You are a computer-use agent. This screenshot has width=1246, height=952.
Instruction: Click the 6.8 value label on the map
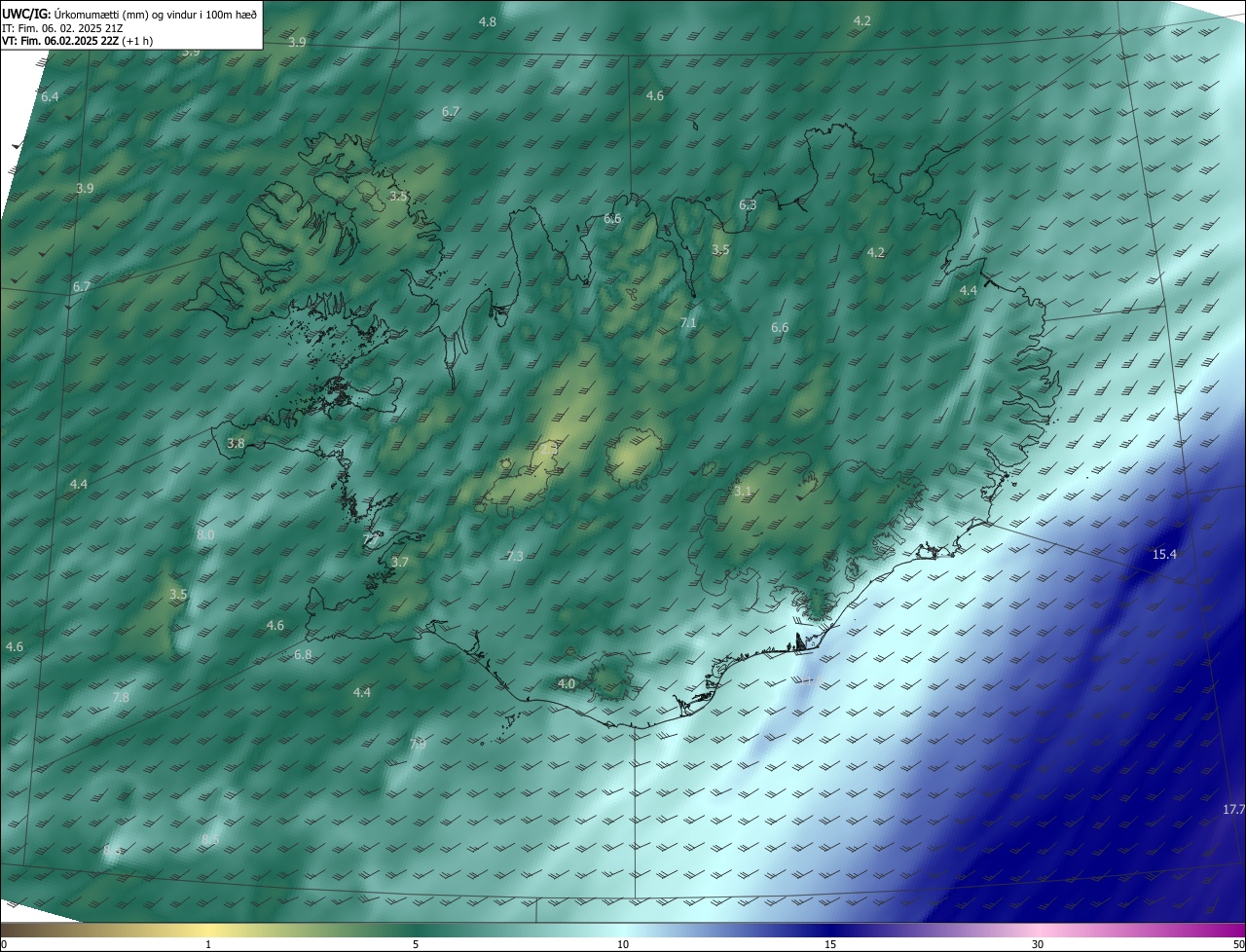[303, 654]
